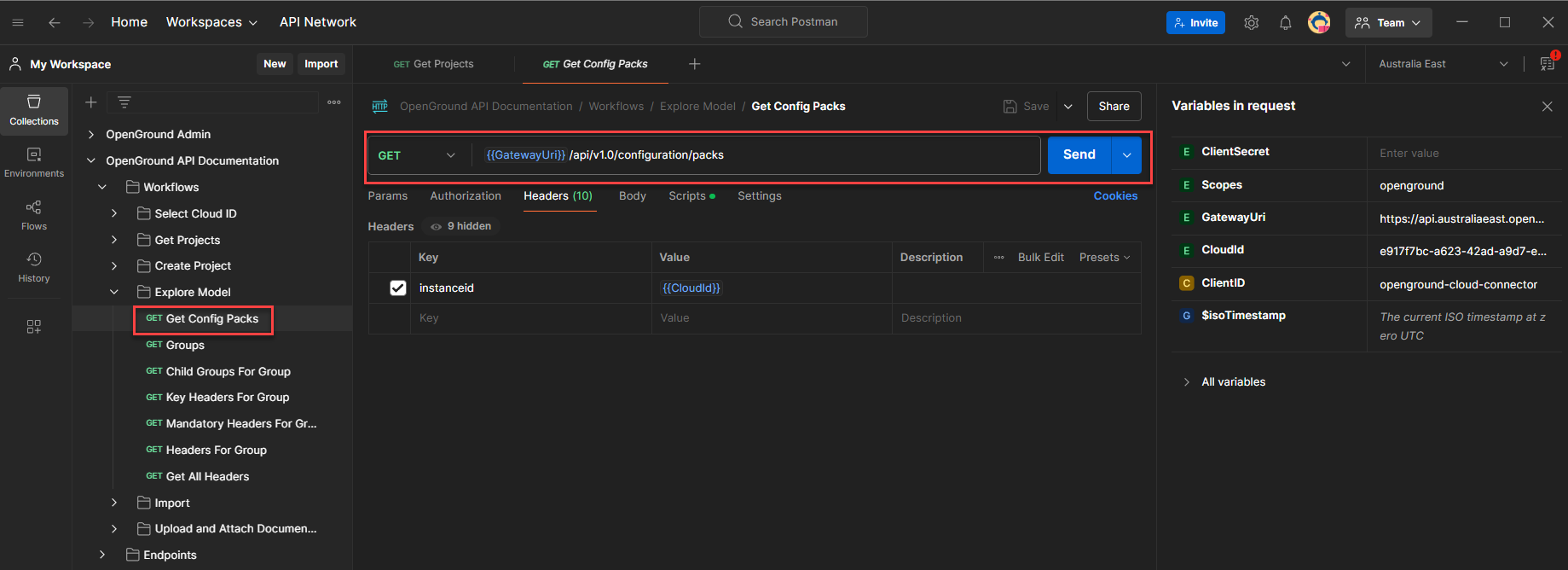Open the Presets dropdown

click(1105, 257)
